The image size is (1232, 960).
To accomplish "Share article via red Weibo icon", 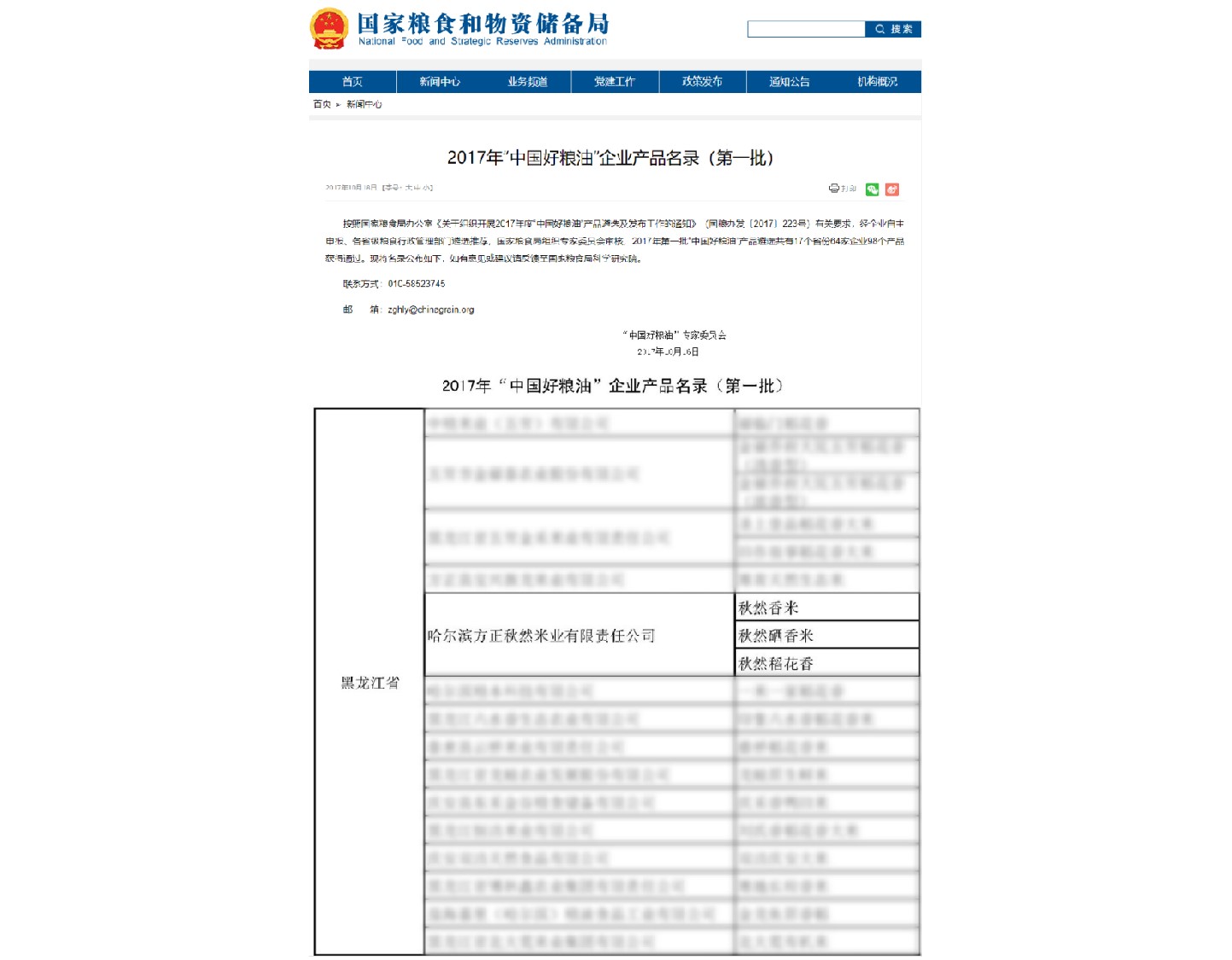I will tap(892, 189).
